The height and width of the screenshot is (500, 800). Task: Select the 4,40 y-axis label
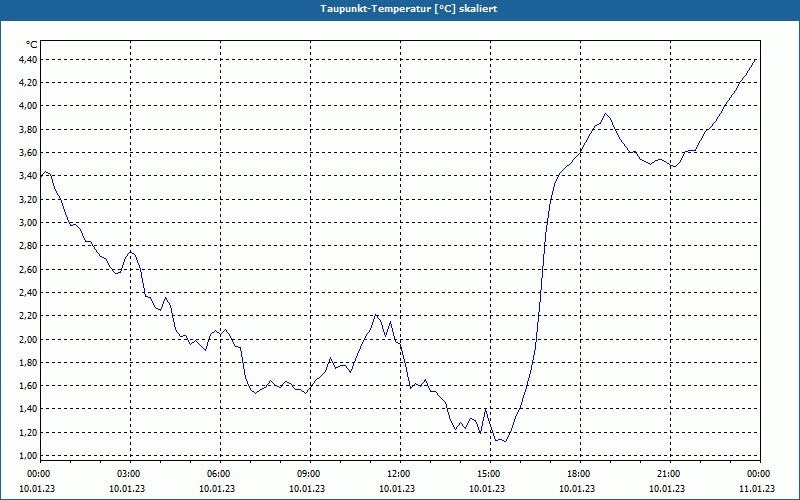coord(28,60)
